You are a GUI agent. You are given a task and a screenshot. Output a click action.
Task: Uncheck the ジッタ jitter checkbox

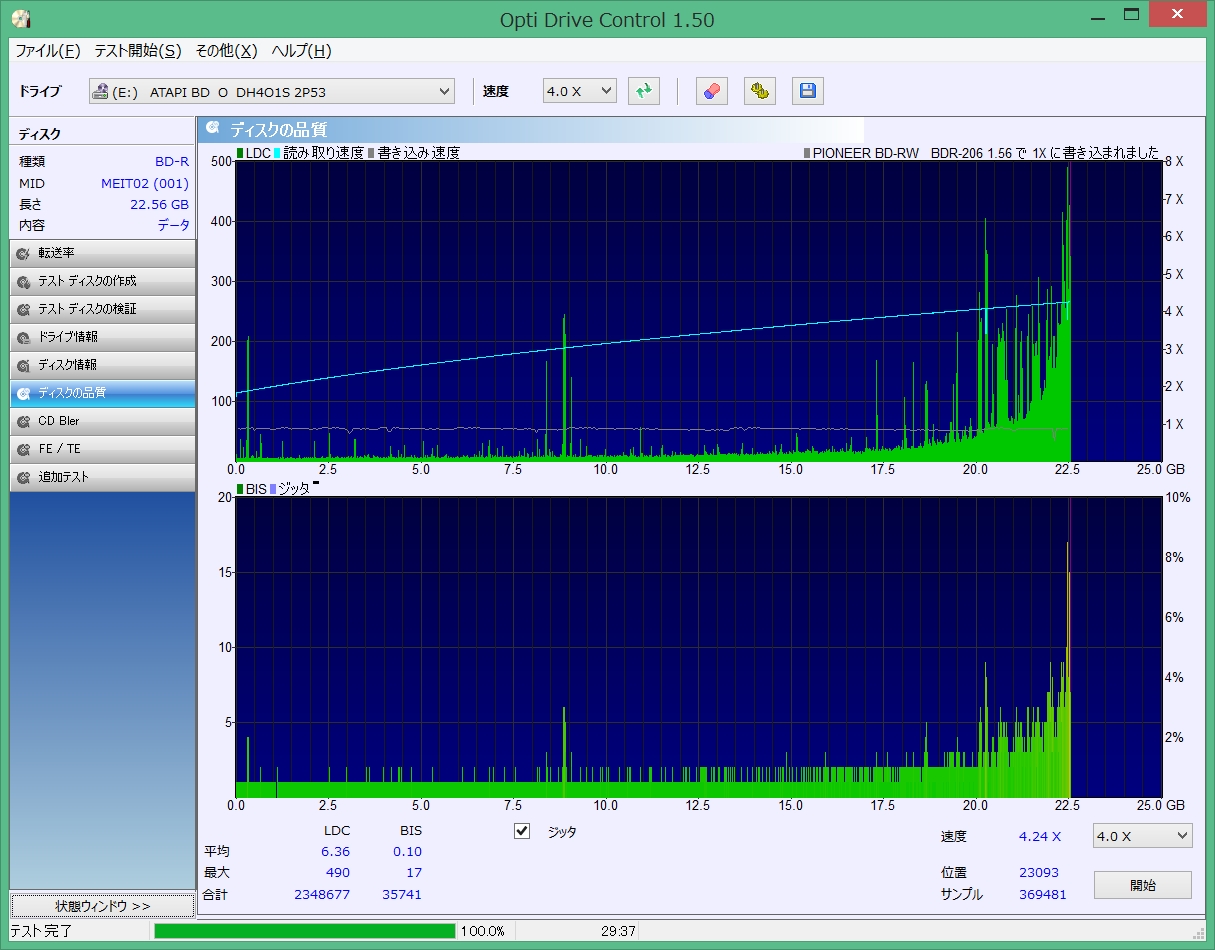point(522,831)
